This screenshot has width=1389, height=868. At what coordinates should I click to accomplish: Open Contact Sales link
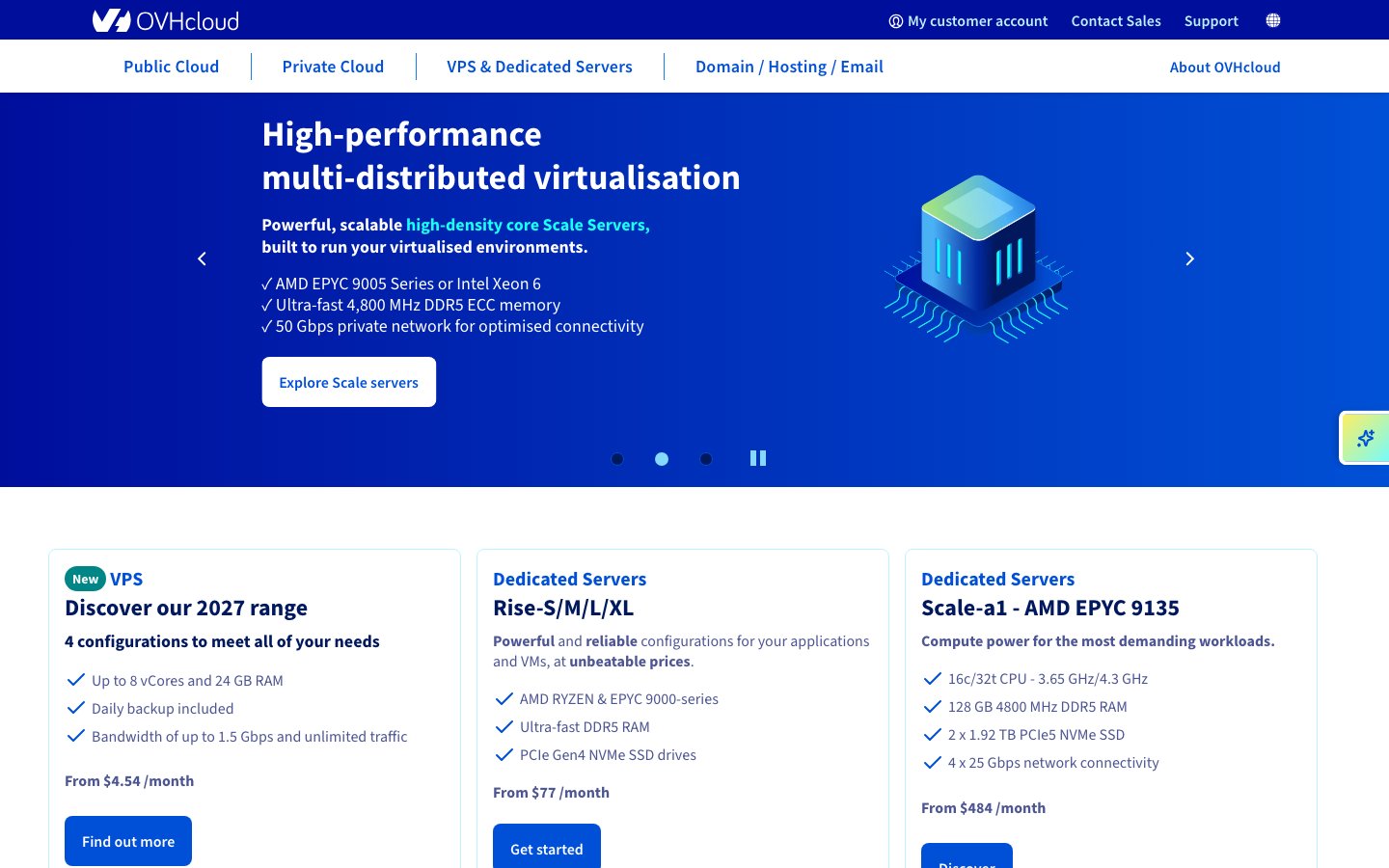[x=1116, y=21]
